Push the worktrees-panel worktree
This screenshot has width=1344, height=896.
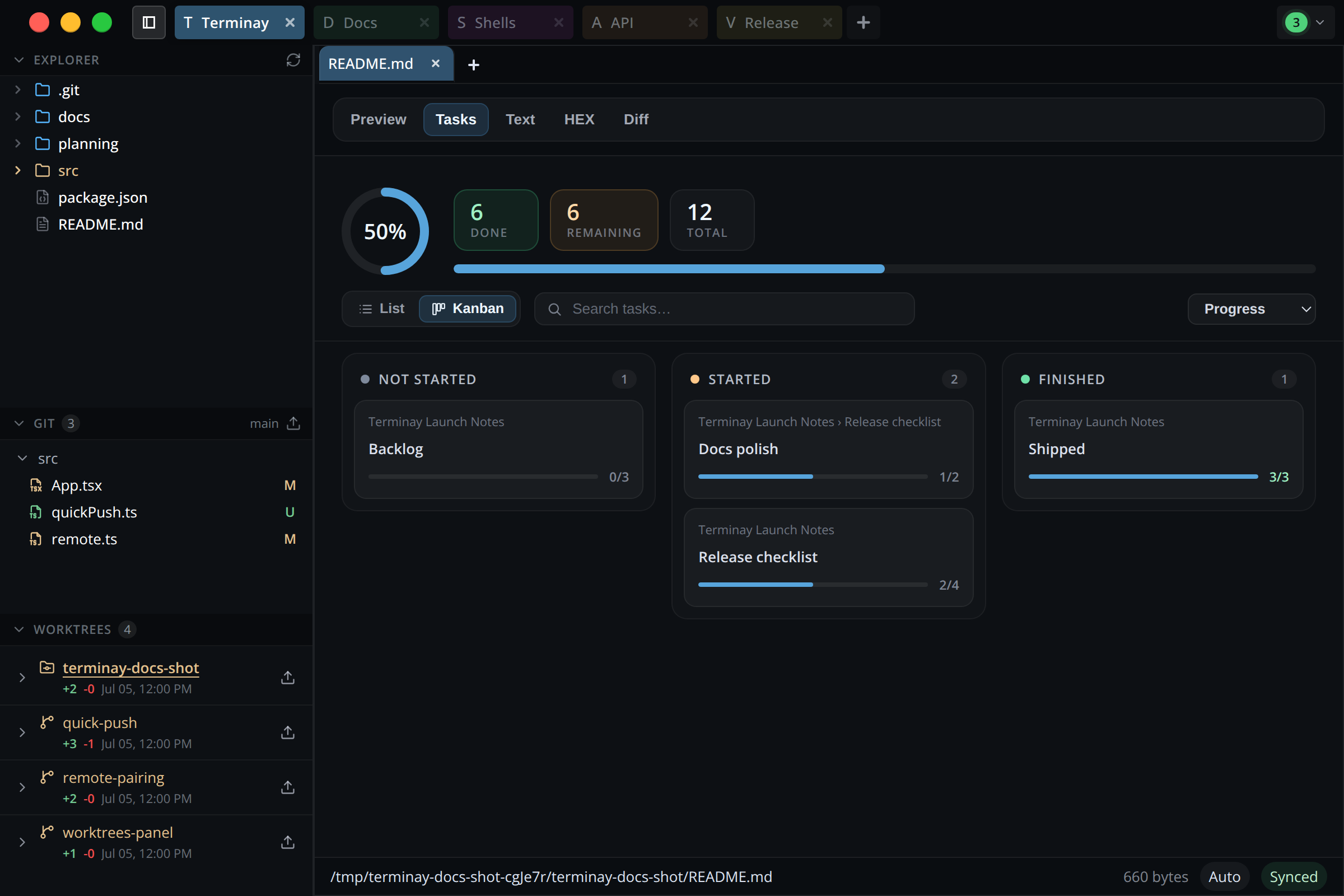pyautogui.click(x=288, y=842)
